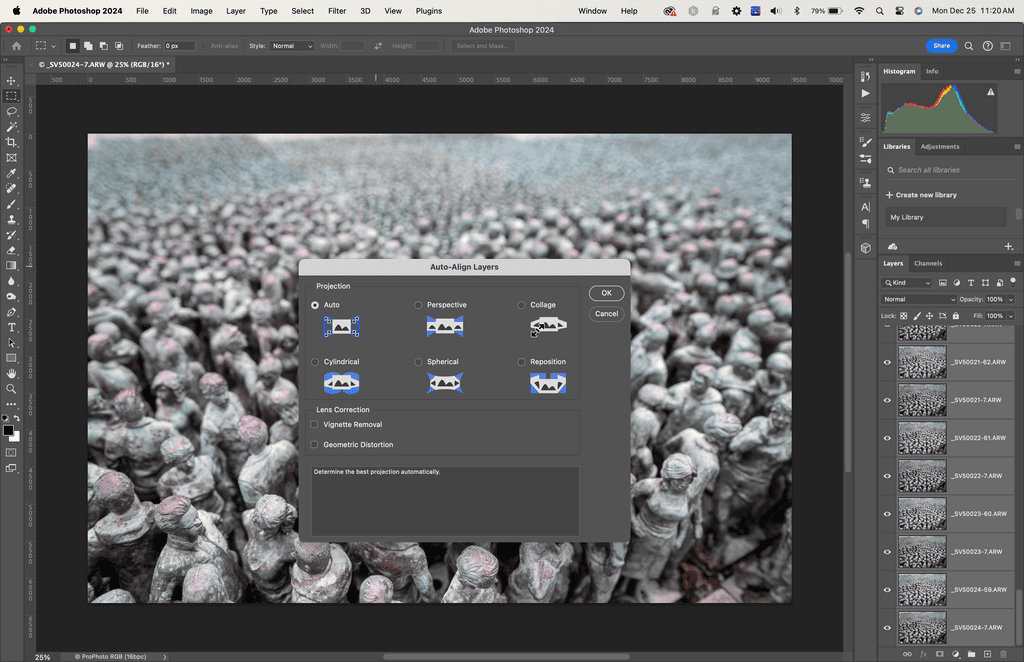1024x662 pixels.
Task: Click Create new library
Action: pyautogui.click(x=921, y=195)
